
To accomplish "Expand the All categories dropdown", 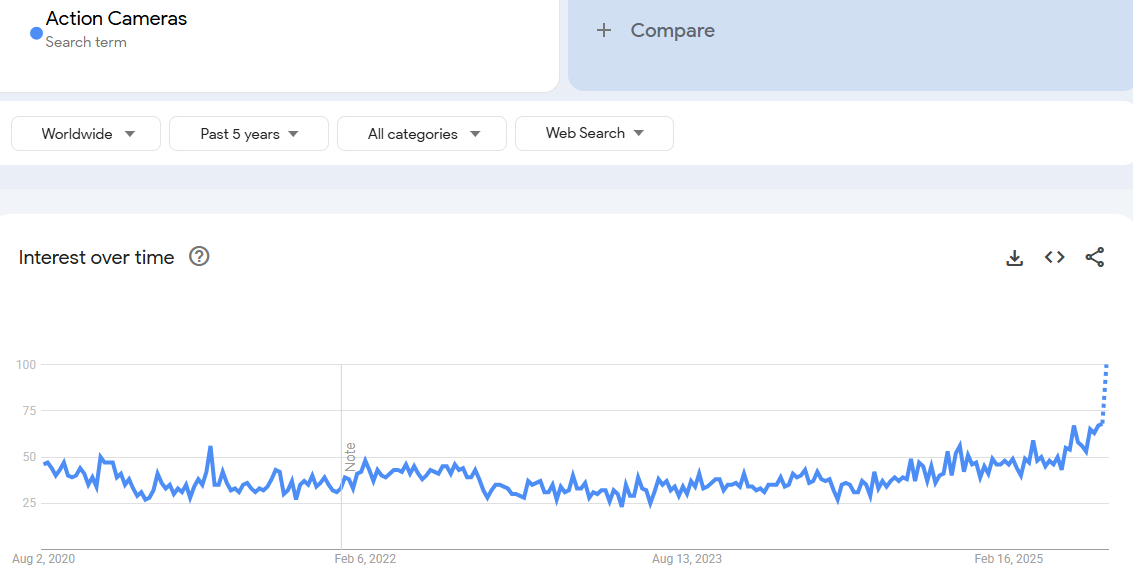I will tap(422, 134).
